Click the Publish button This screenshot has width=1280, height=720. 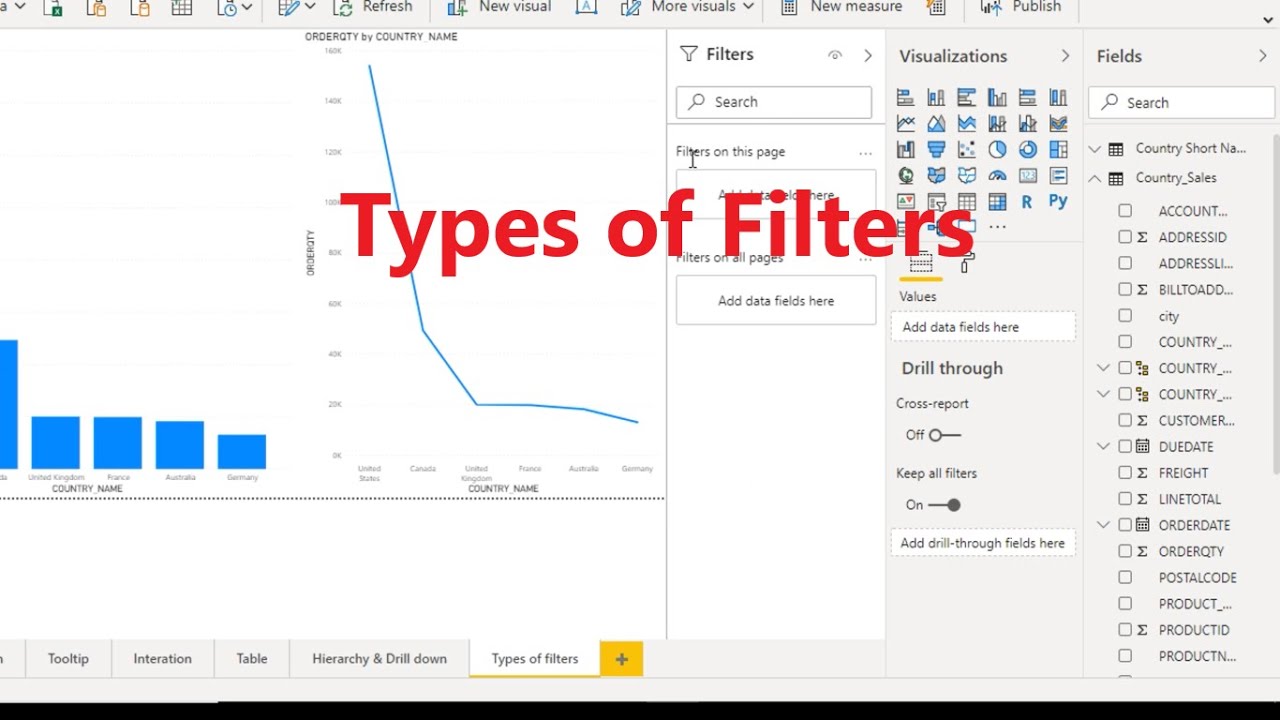pyautogui.click(x=1021, y=7)
